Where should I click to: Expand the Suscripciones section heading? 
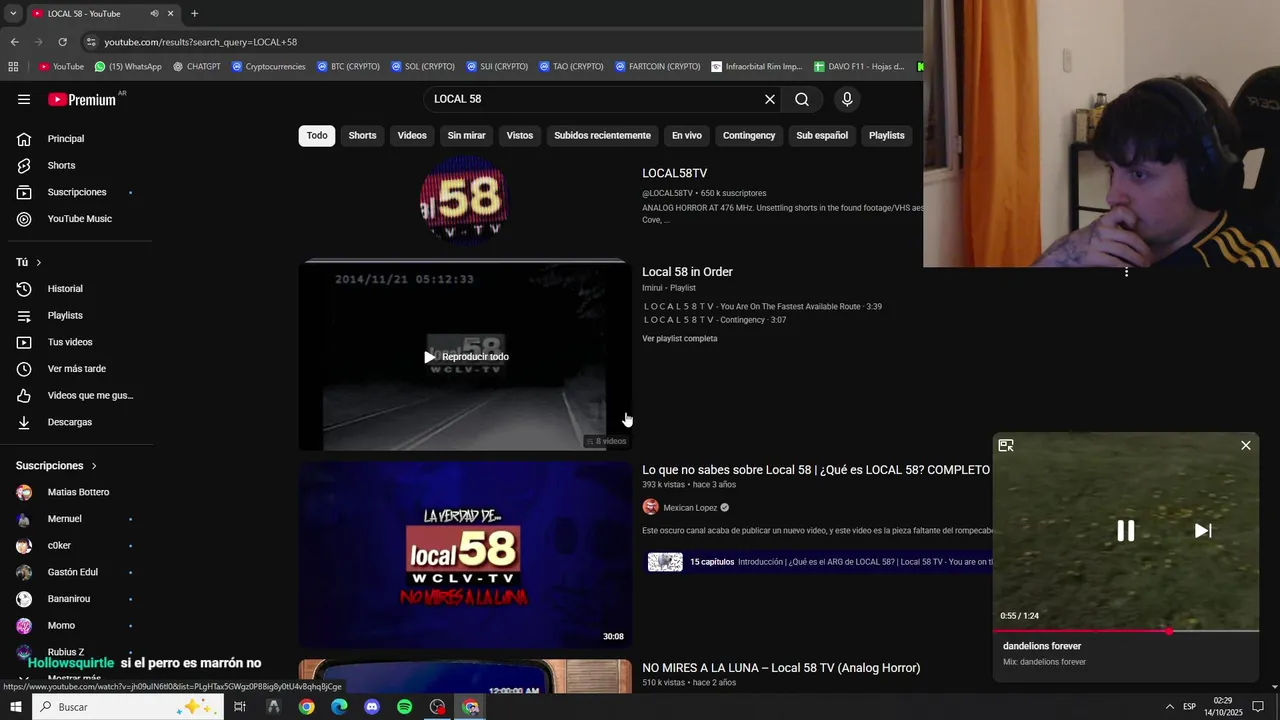pyautogui.click(x=57, y=466)
